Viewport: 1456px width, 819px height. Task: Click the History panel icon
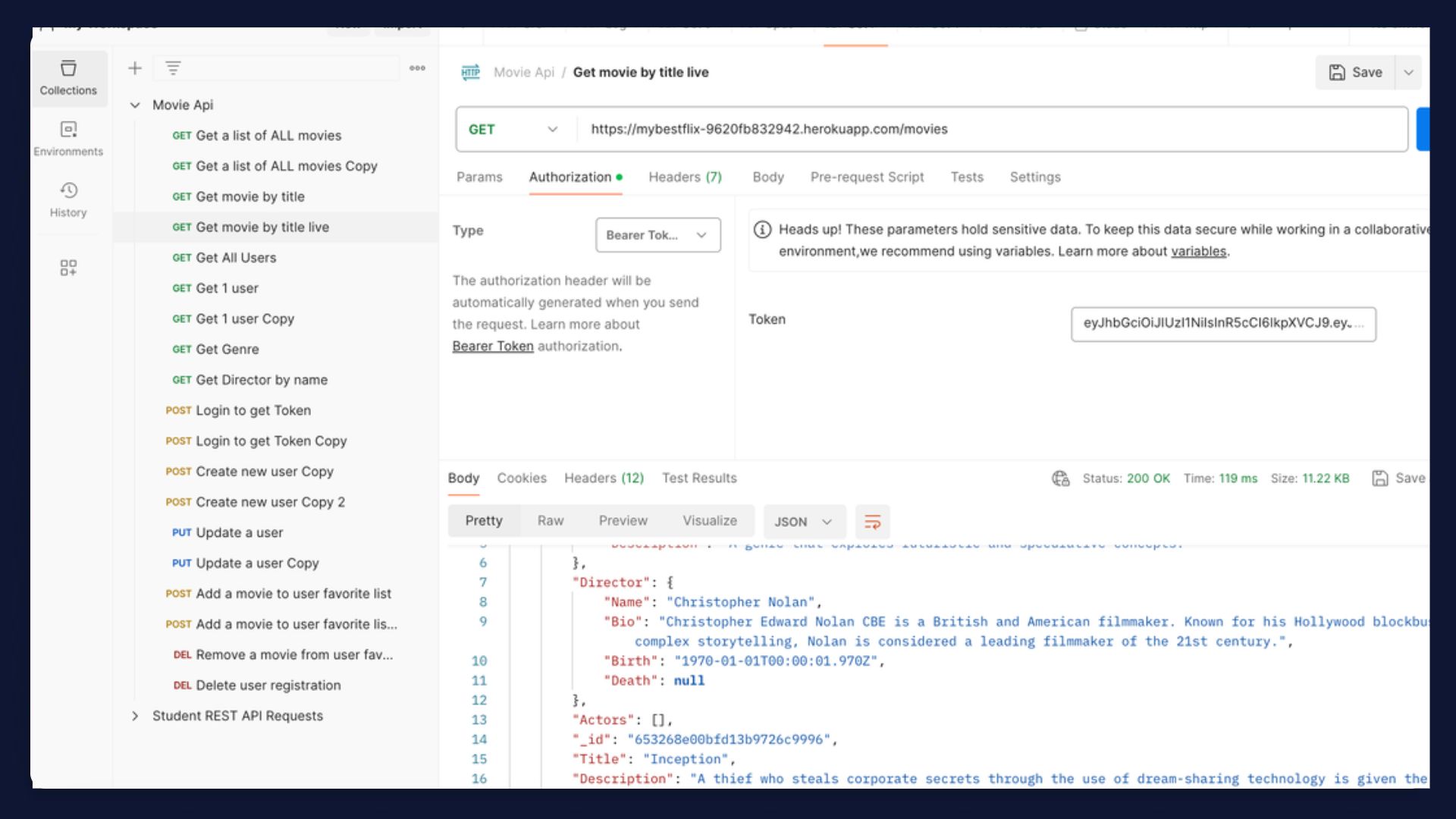pyautogui.click(x=68, y=190)
